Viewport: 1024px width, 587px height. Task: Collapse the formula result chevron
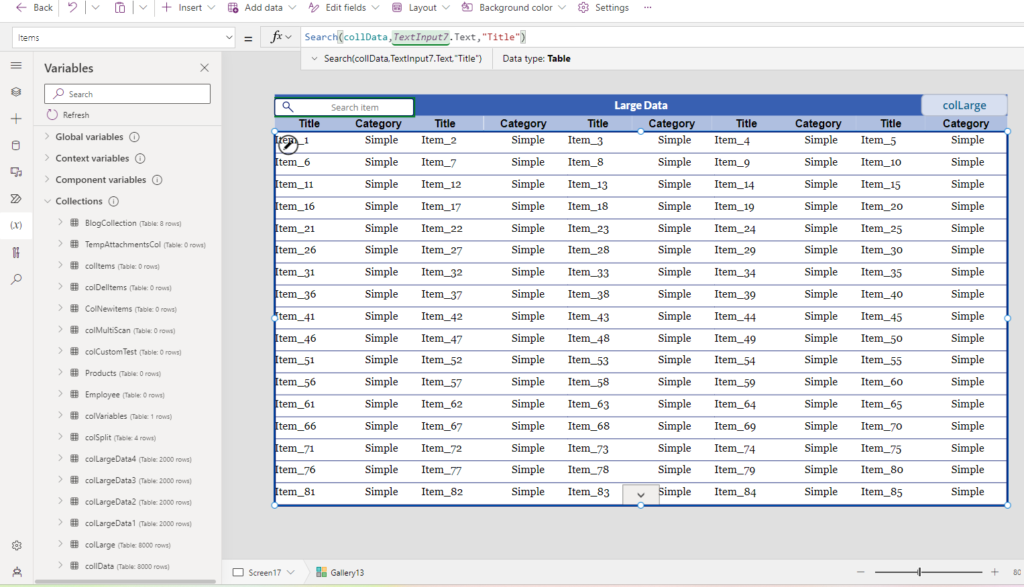point(314,59)
